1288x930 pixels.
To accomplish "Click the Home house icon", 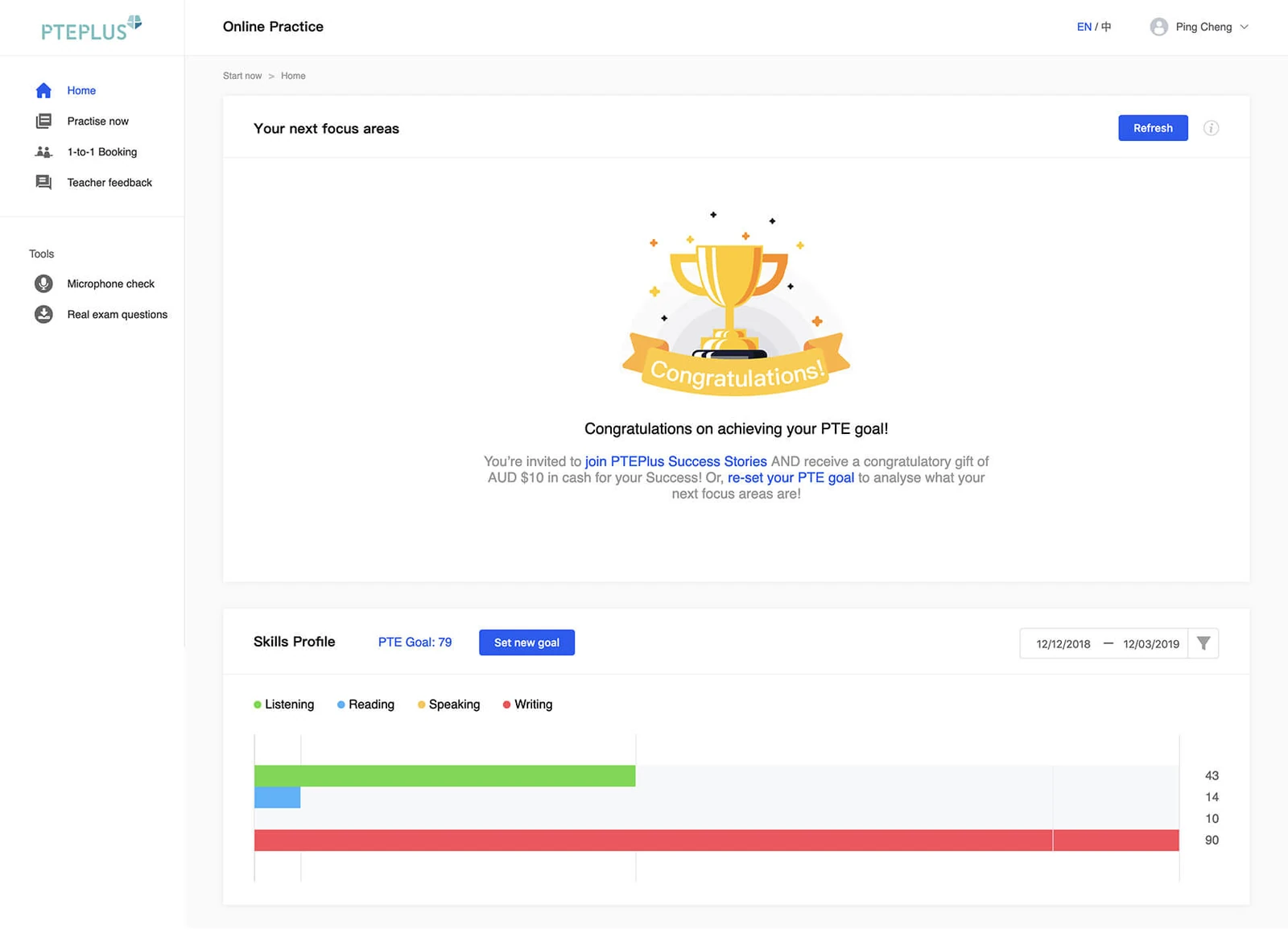I will (x=43, y=90).
